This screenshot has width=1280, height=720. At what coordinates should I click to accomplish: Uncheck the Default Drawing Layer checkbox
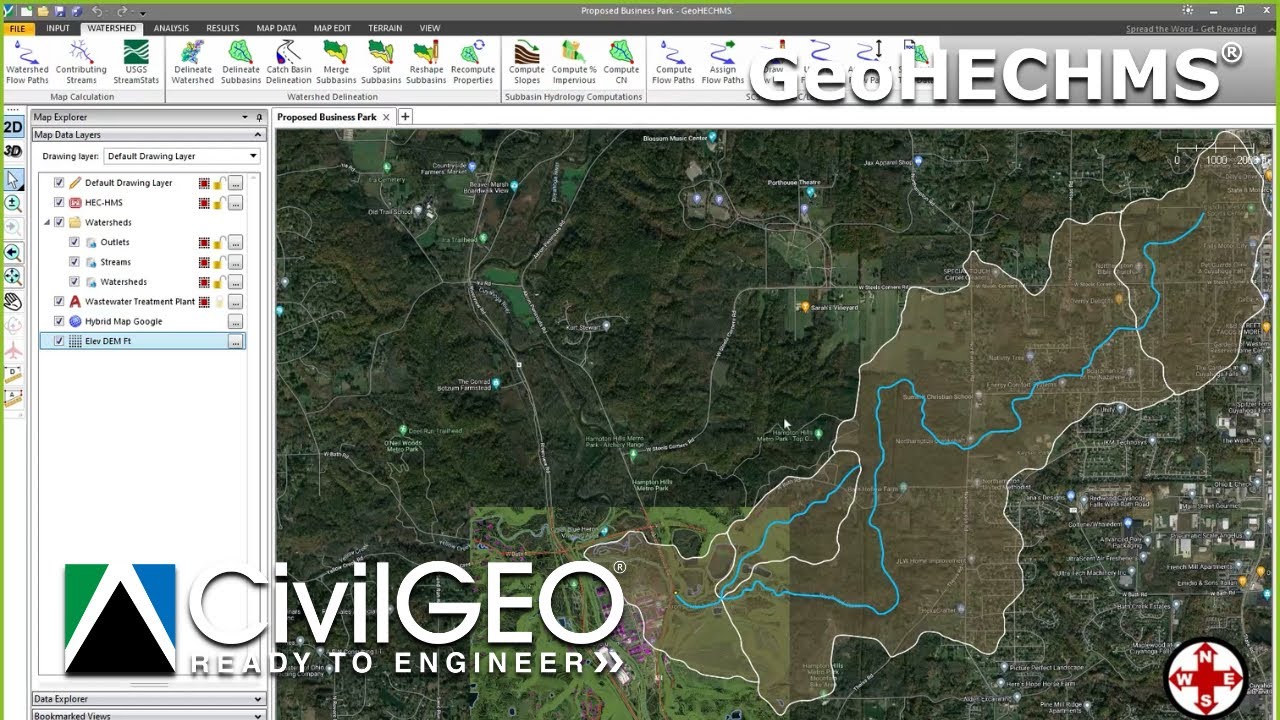(x=59, y=183)
